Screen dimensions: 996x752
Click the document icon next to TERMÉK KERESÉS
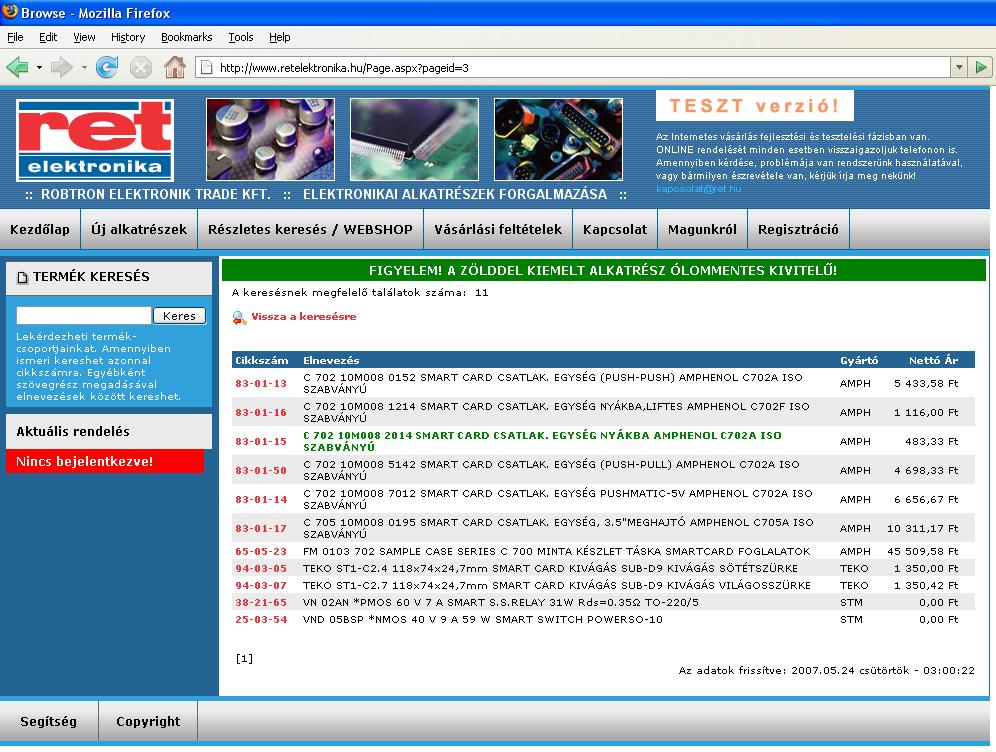coord(22,278)
